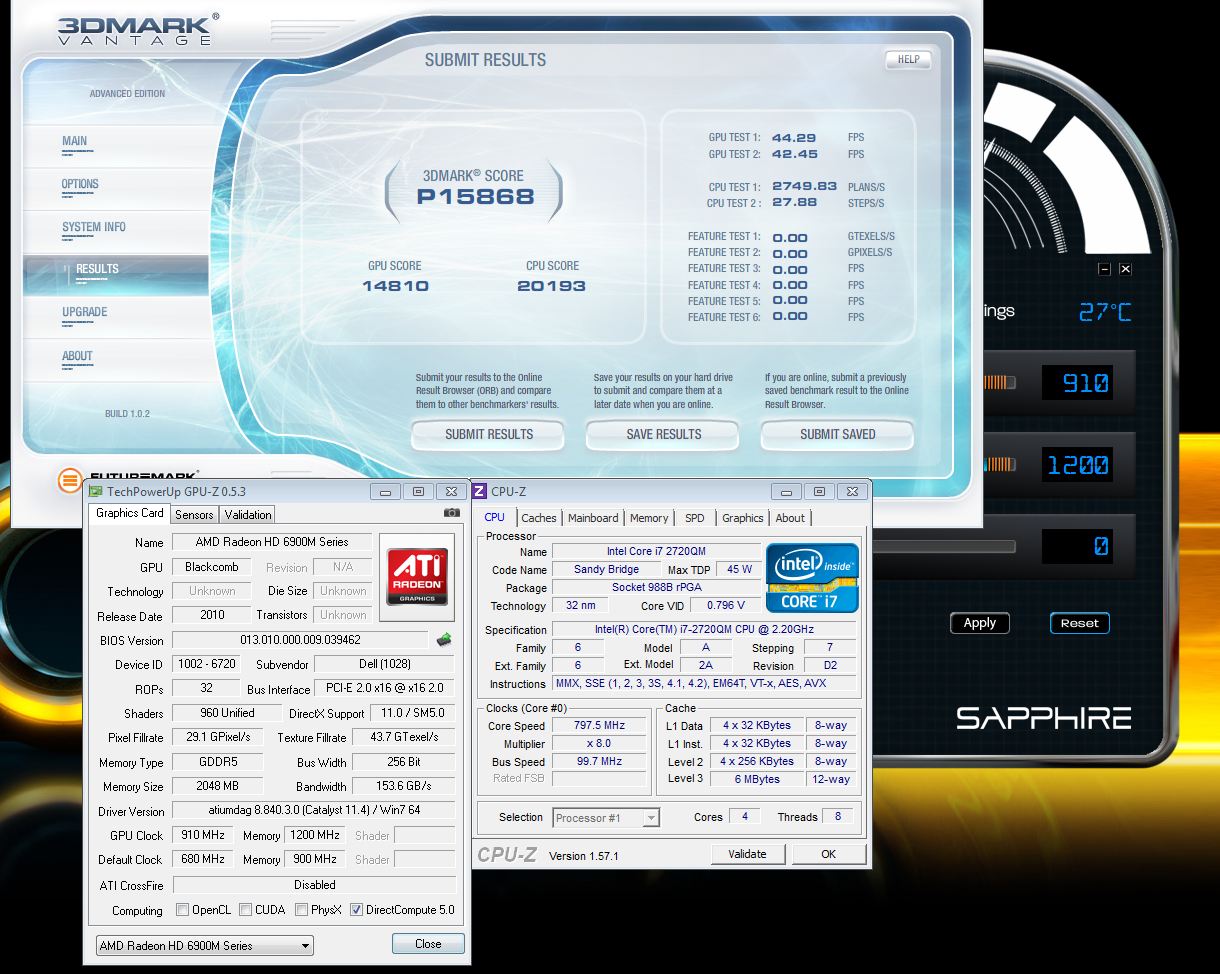Click the SUBMIT RESULTS button
Viewport: 1220px width, 974px height.
[x=489, y=435]
